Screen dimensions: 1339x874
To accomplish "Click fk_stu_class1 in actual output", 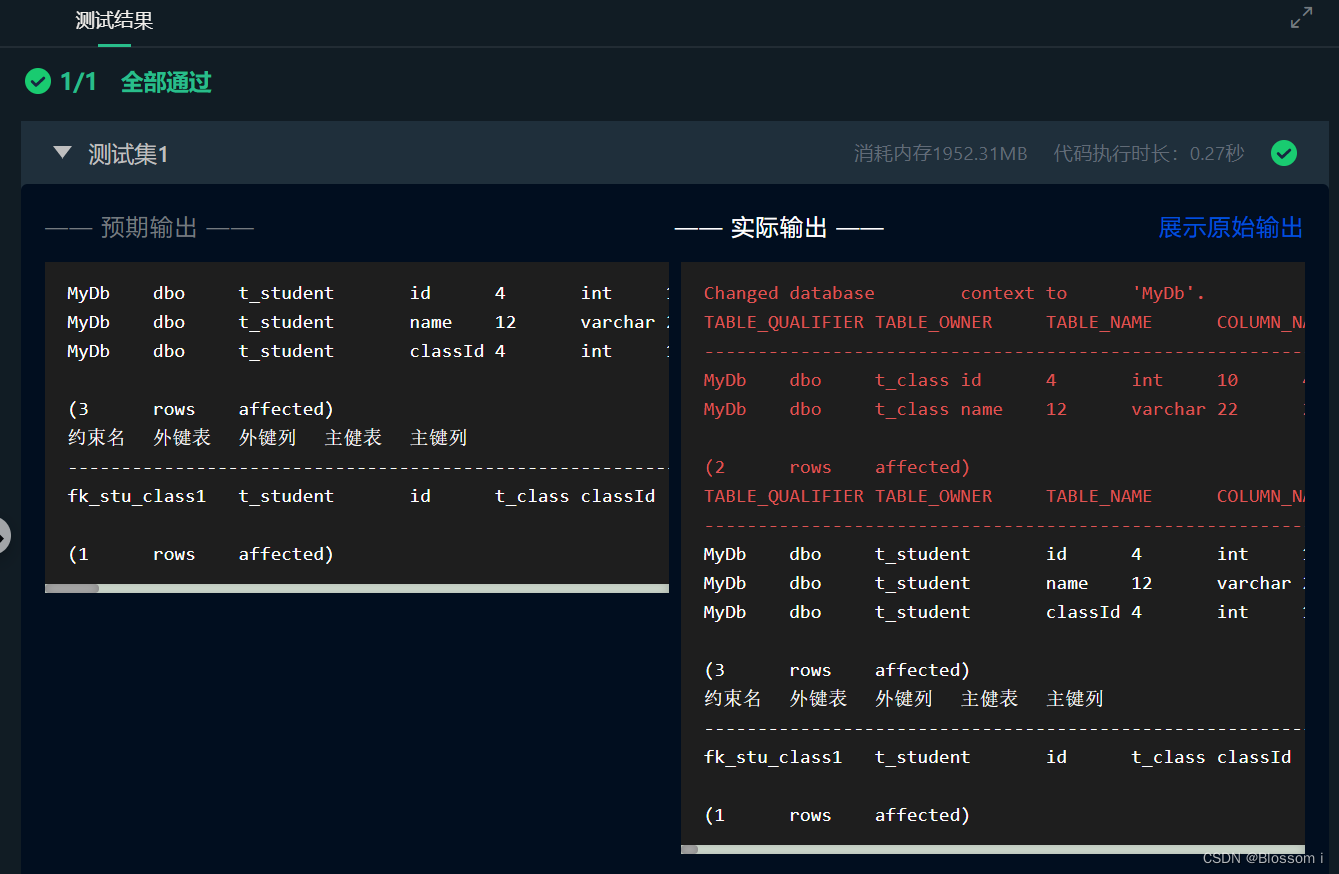I will tap(773, 757).
